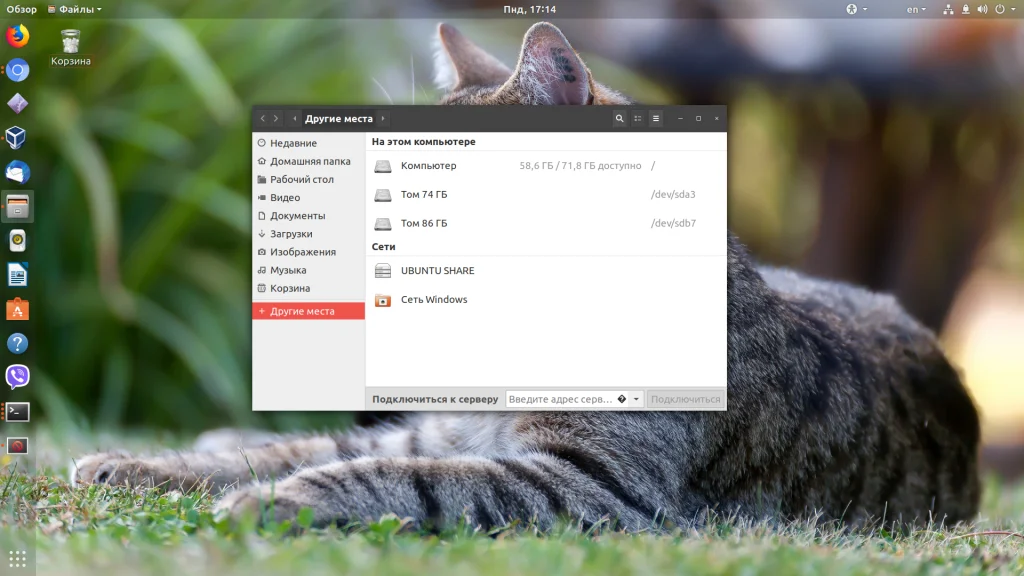Click the Подключиться button
This screenshot has height=576, width=1024.
pos(685,399)
